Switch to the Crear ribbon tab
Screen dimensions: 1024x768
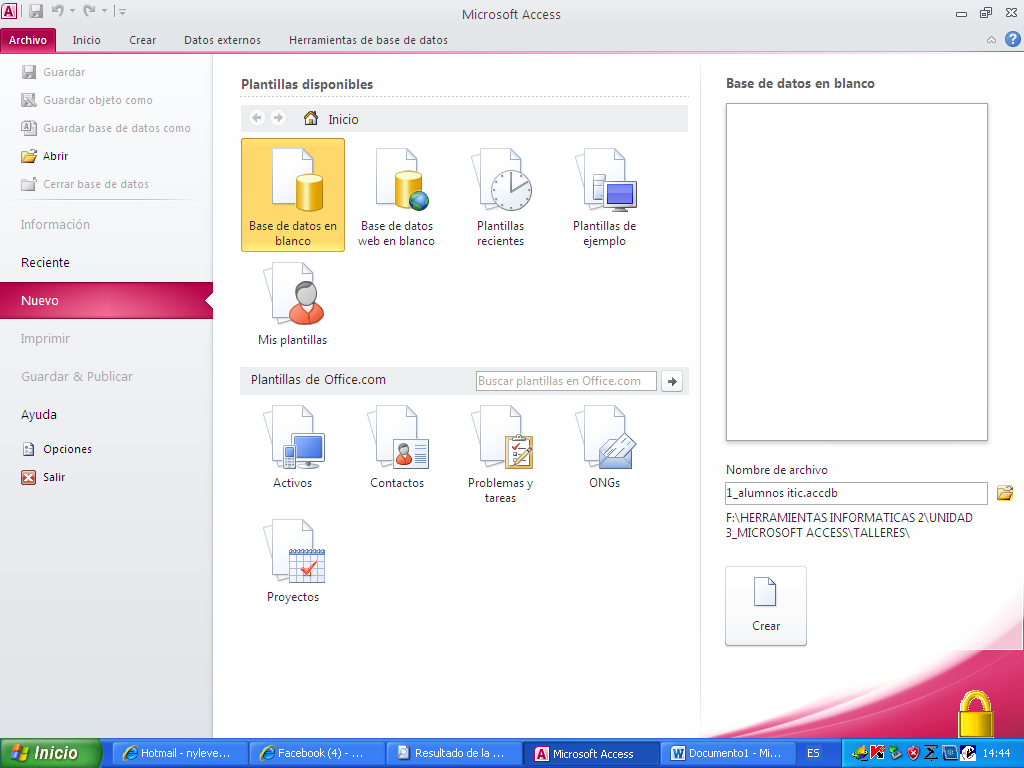pyautogui.click(x=142, y=40)
